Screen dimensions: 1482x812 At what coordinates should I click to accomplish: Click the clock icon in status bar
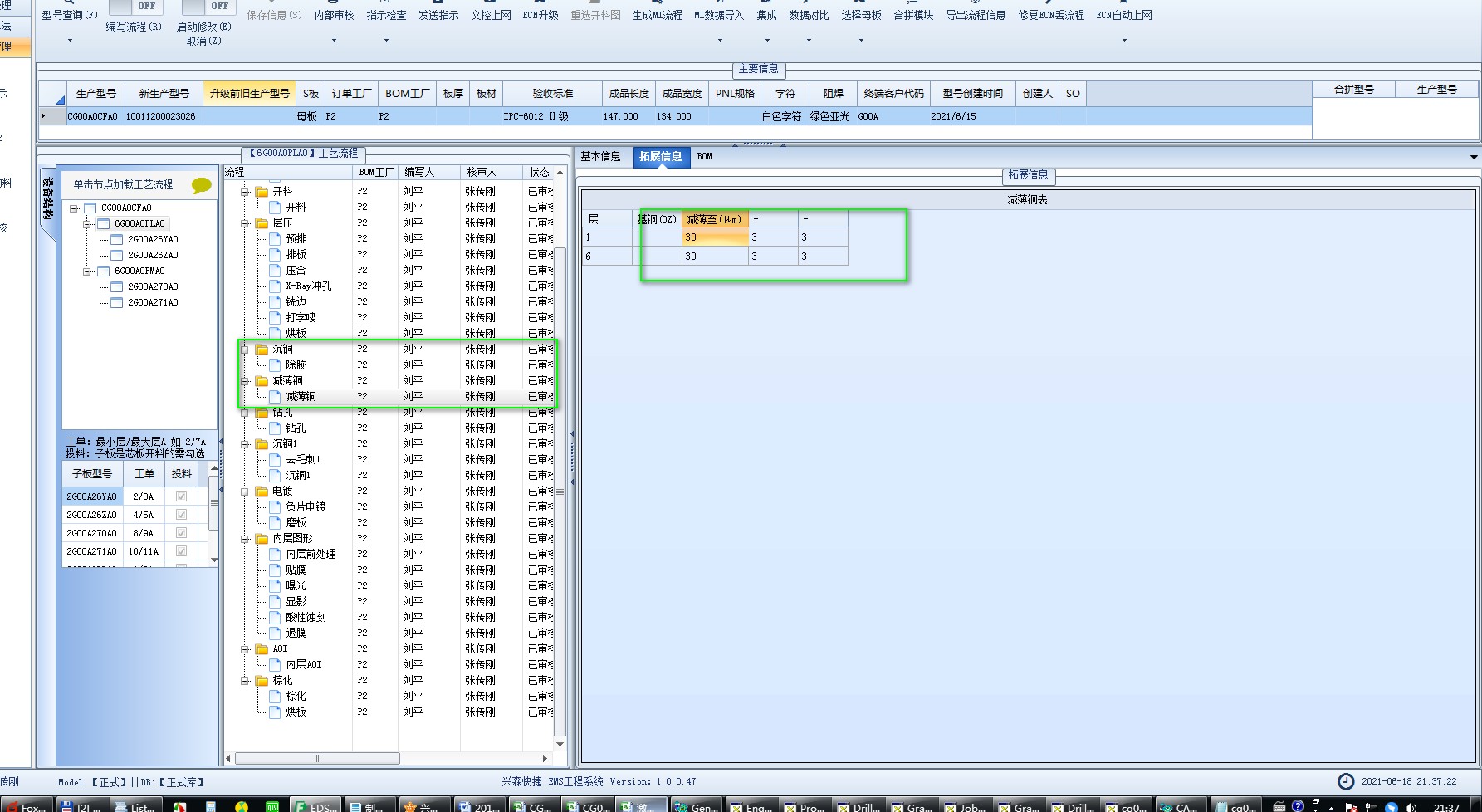click(1346, 781)
